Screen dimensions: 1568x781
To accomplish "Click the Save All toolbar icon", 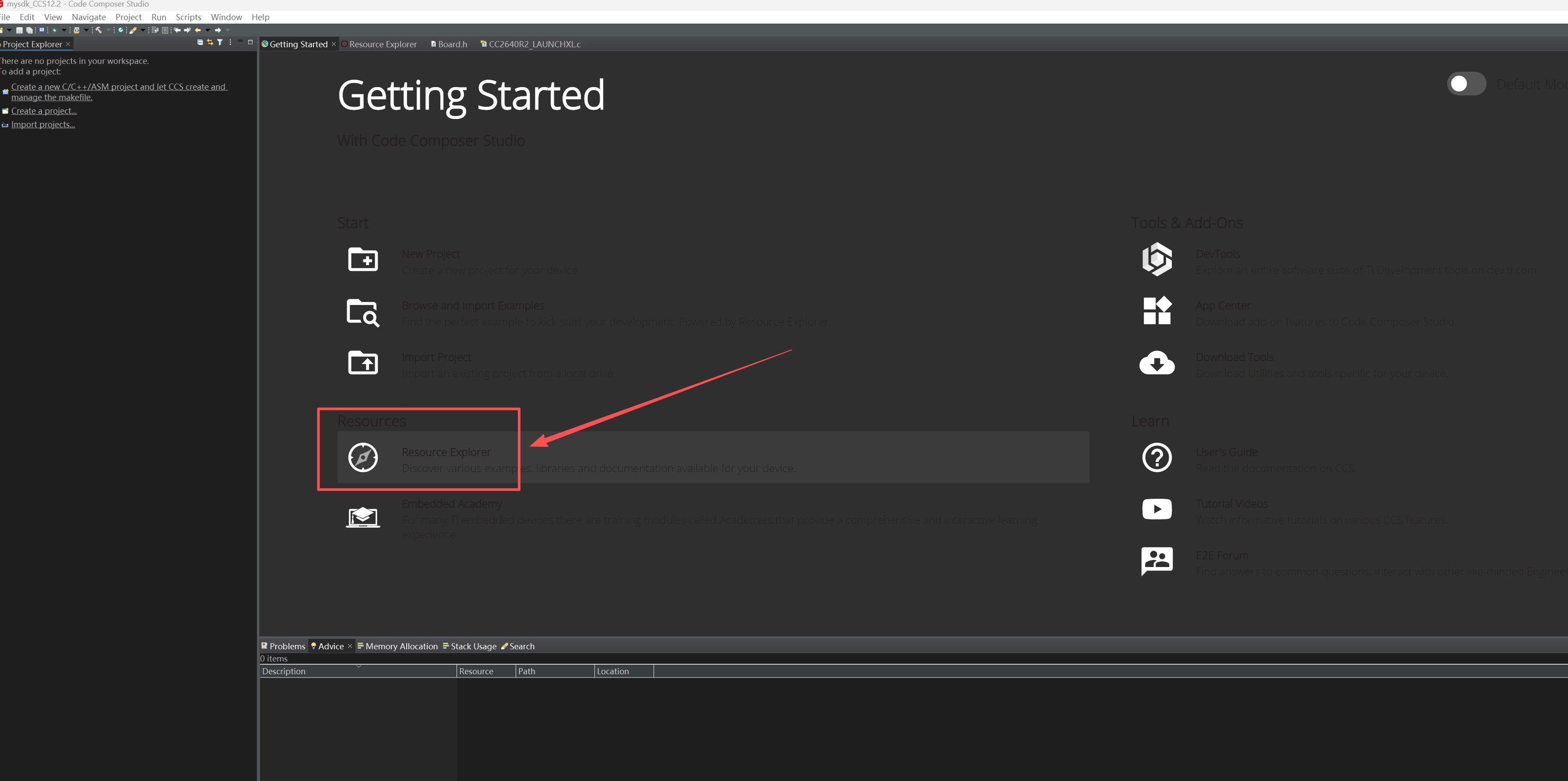I will point(29,31).
